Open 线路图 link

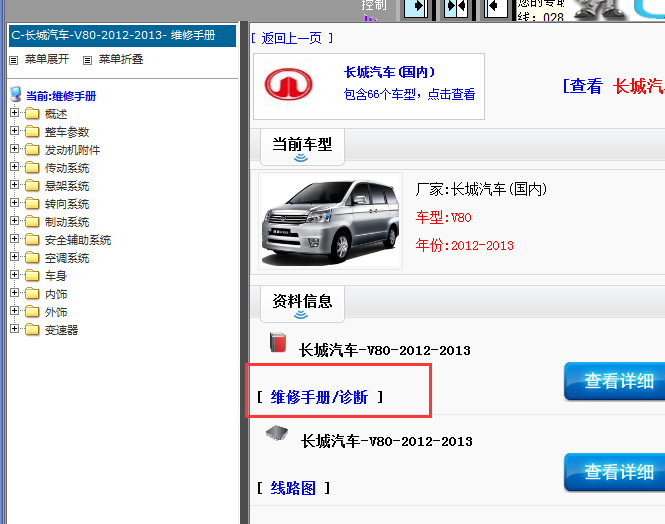click(x=293, y=488)
